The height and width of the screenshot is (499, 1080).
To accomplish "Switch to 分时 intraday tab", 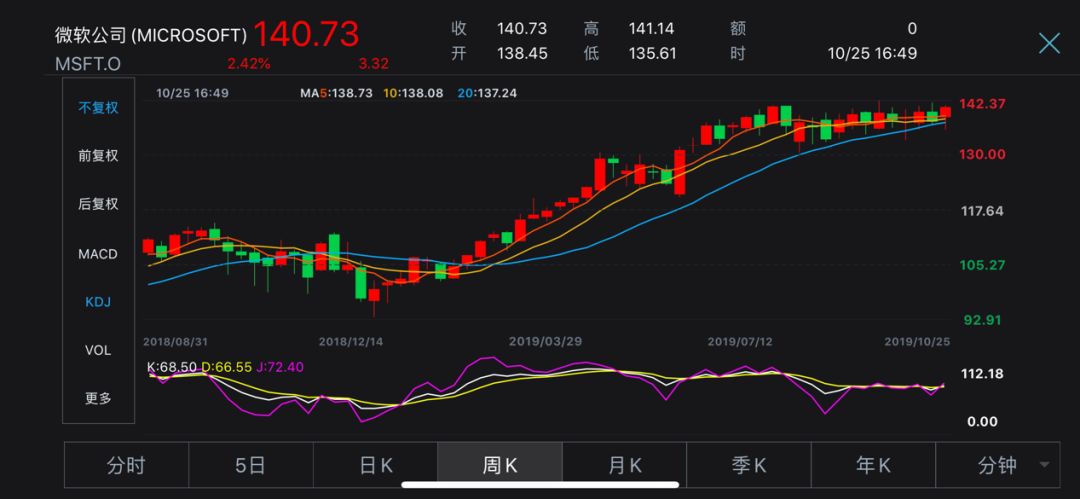I will tap(126, 465).
